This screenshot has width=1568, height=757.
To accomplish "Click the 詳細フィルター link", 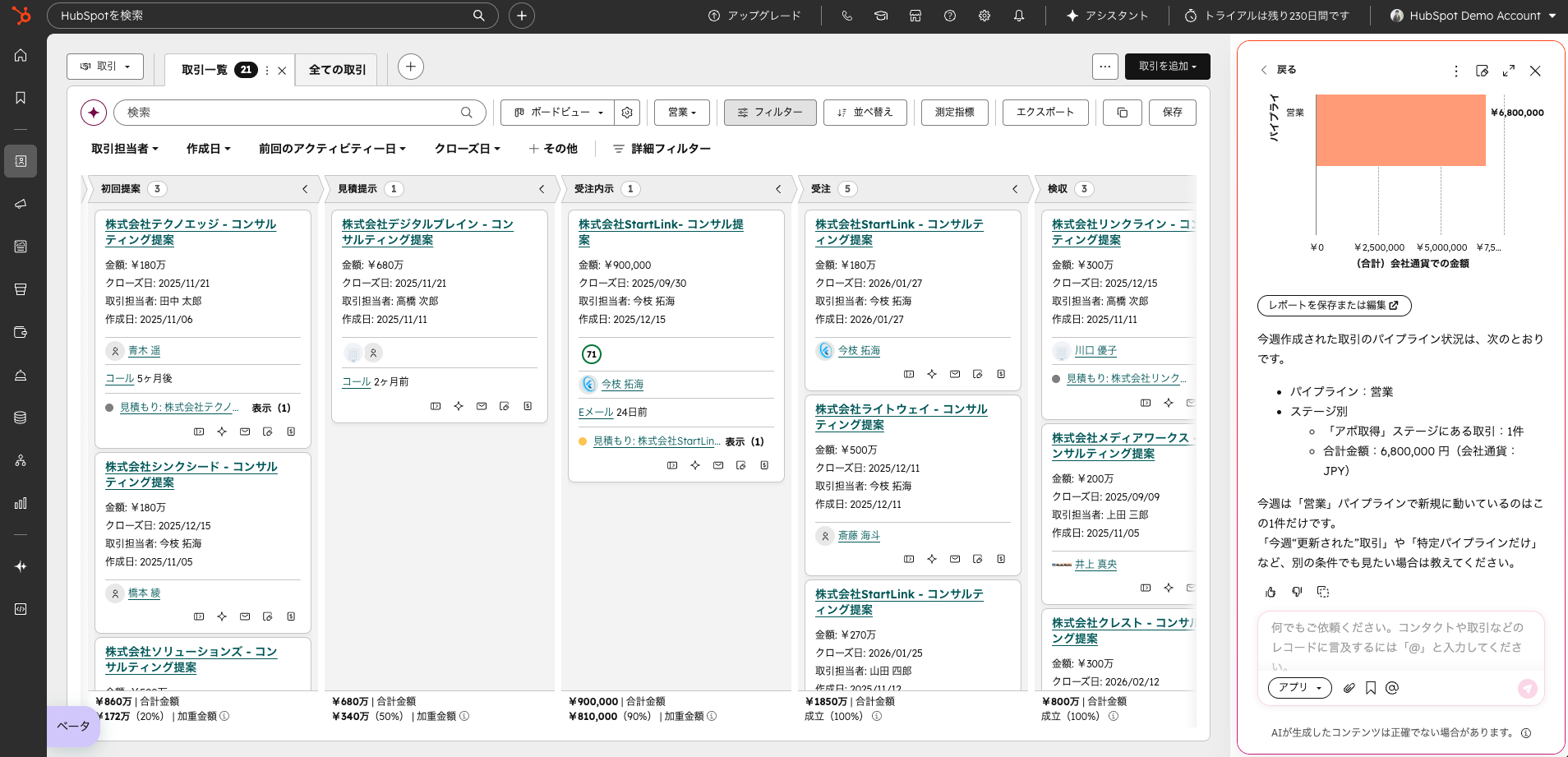I will pos(662,149).
